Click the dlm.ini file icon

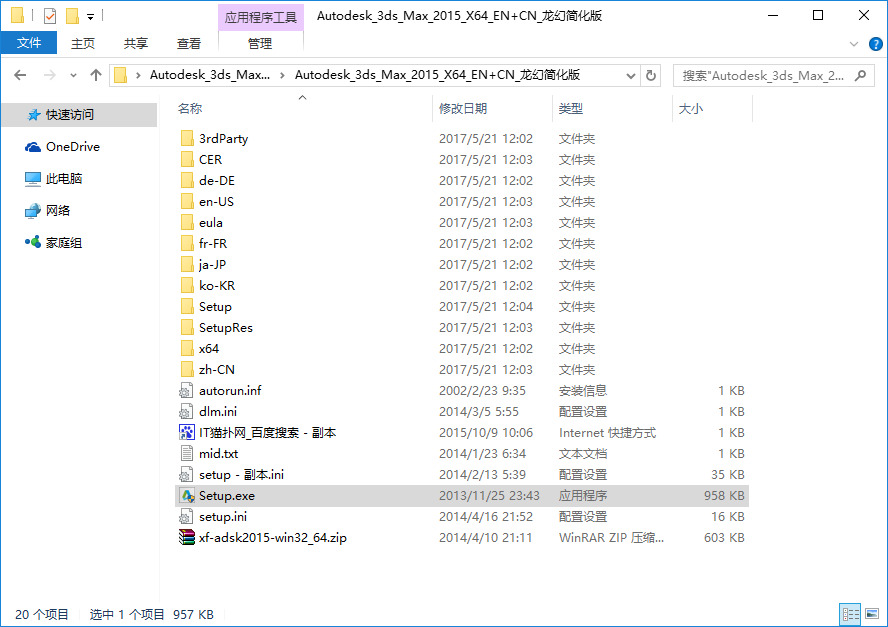coord(186,412)
